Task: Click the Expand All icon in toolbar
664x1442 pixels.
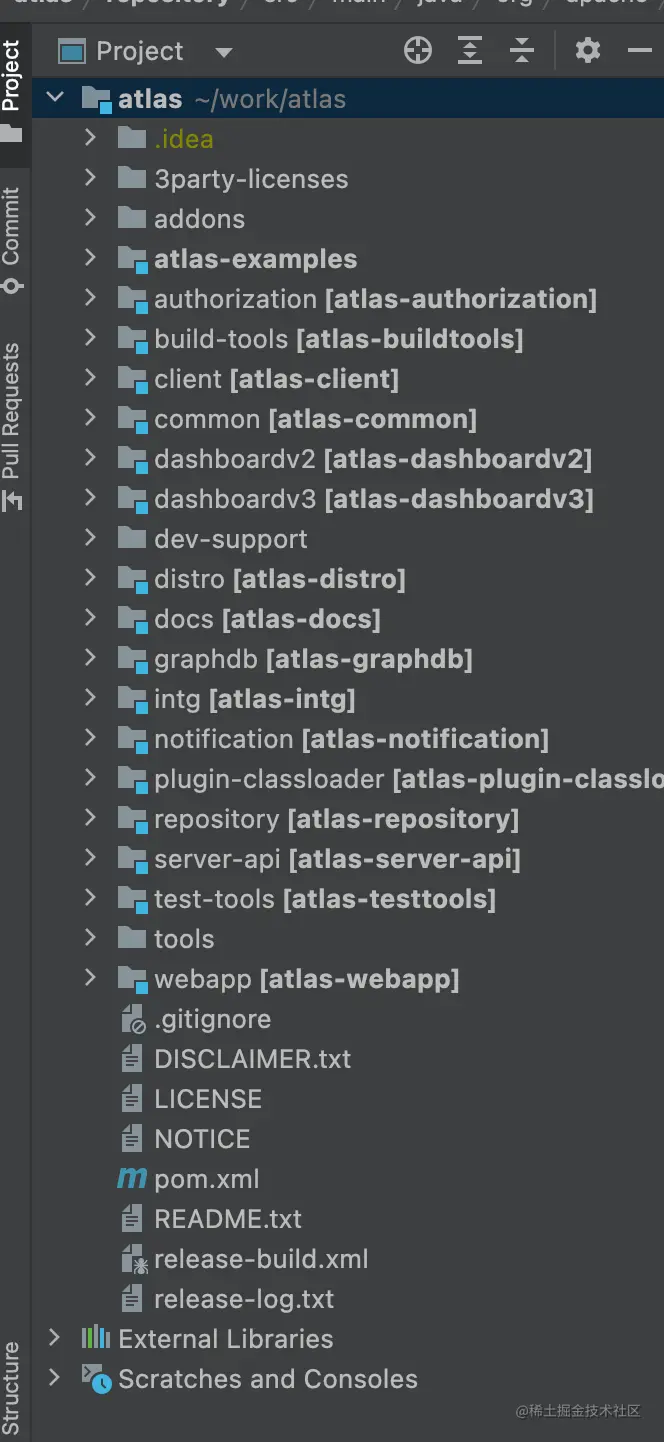Action: click(x=470, y=51)
